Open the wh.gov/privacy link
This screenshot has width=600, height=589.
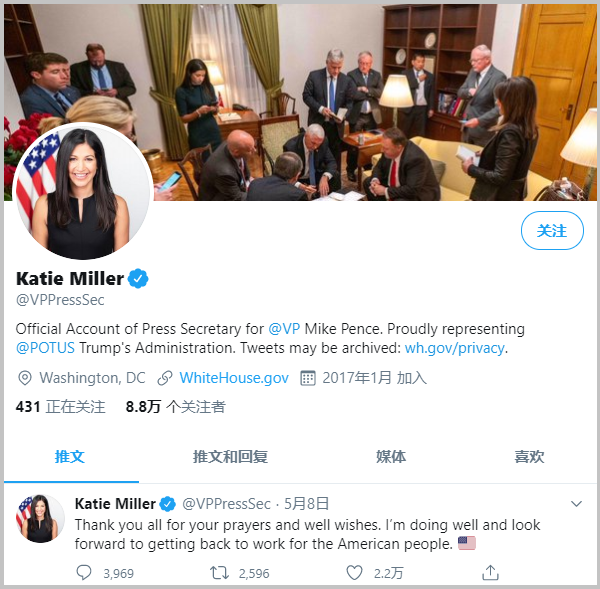(455, 348)
